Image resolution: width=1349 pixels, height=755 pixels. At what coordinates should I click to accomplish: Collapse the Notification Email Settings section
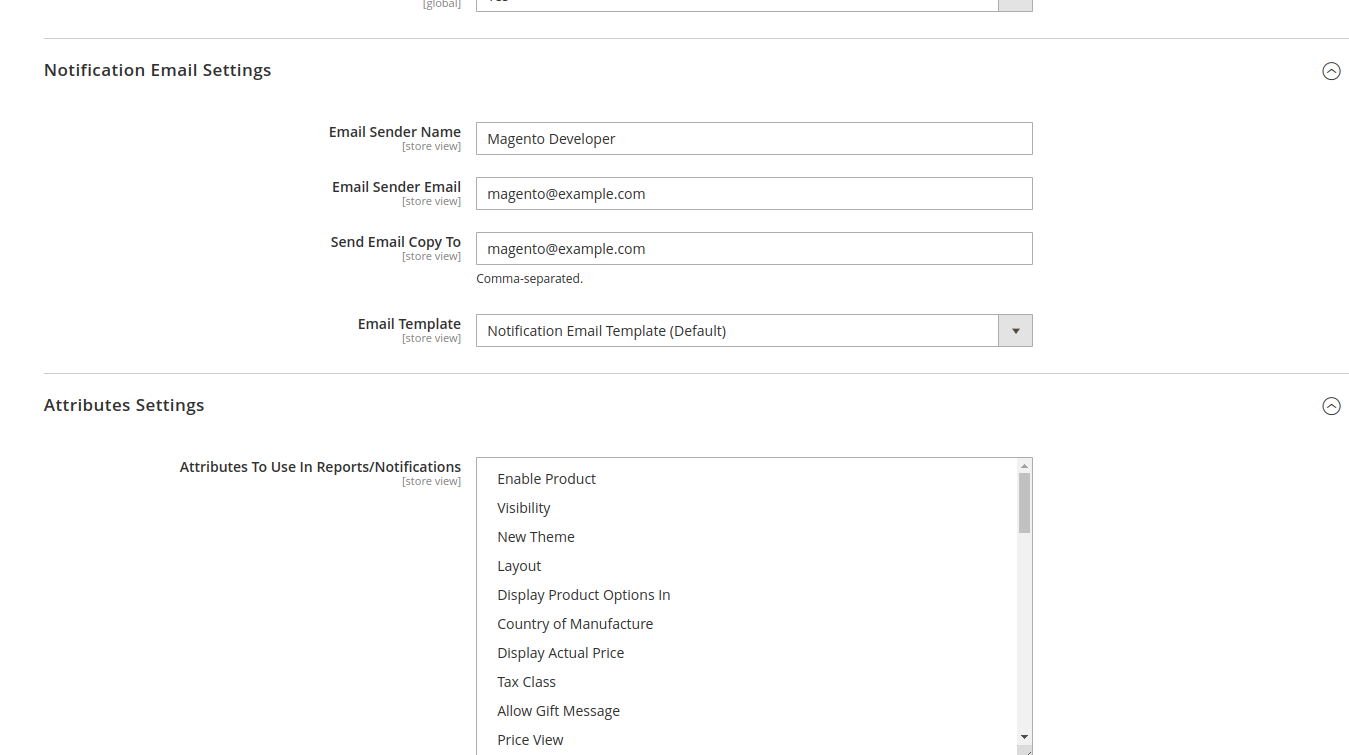pyautogui.click(x=1331, y=71)
